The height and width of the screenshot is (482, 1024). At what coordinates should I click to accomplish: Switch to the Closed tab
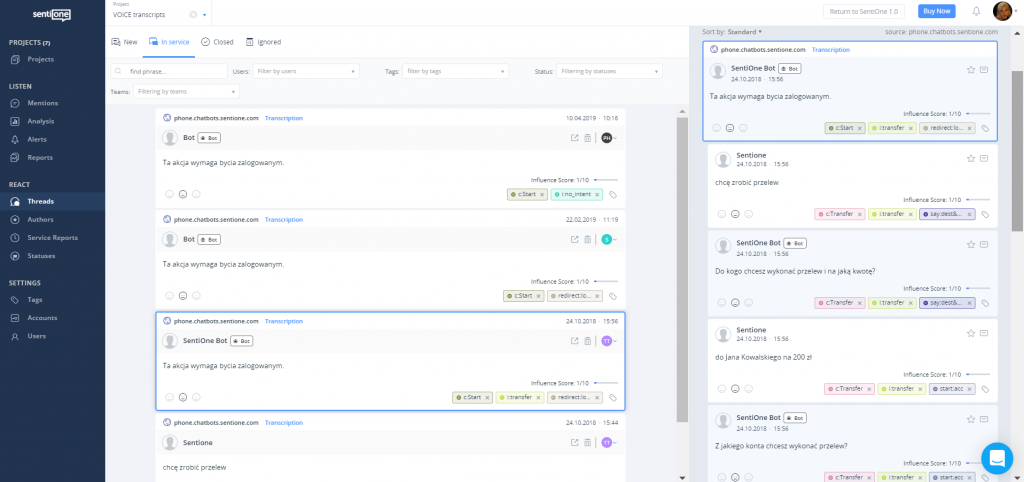point(217,42)
